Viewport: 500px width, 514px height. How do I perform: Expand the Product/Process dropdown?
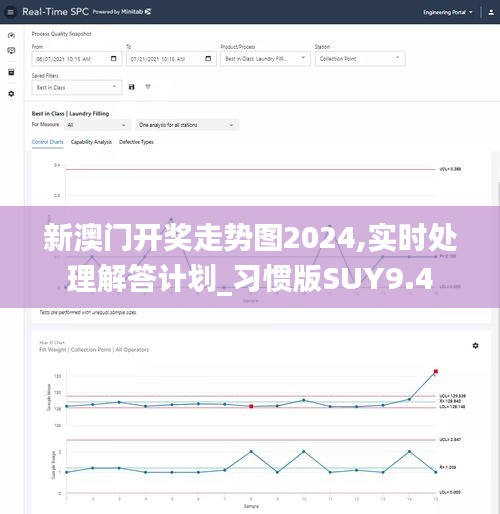(x=265, y=59)
